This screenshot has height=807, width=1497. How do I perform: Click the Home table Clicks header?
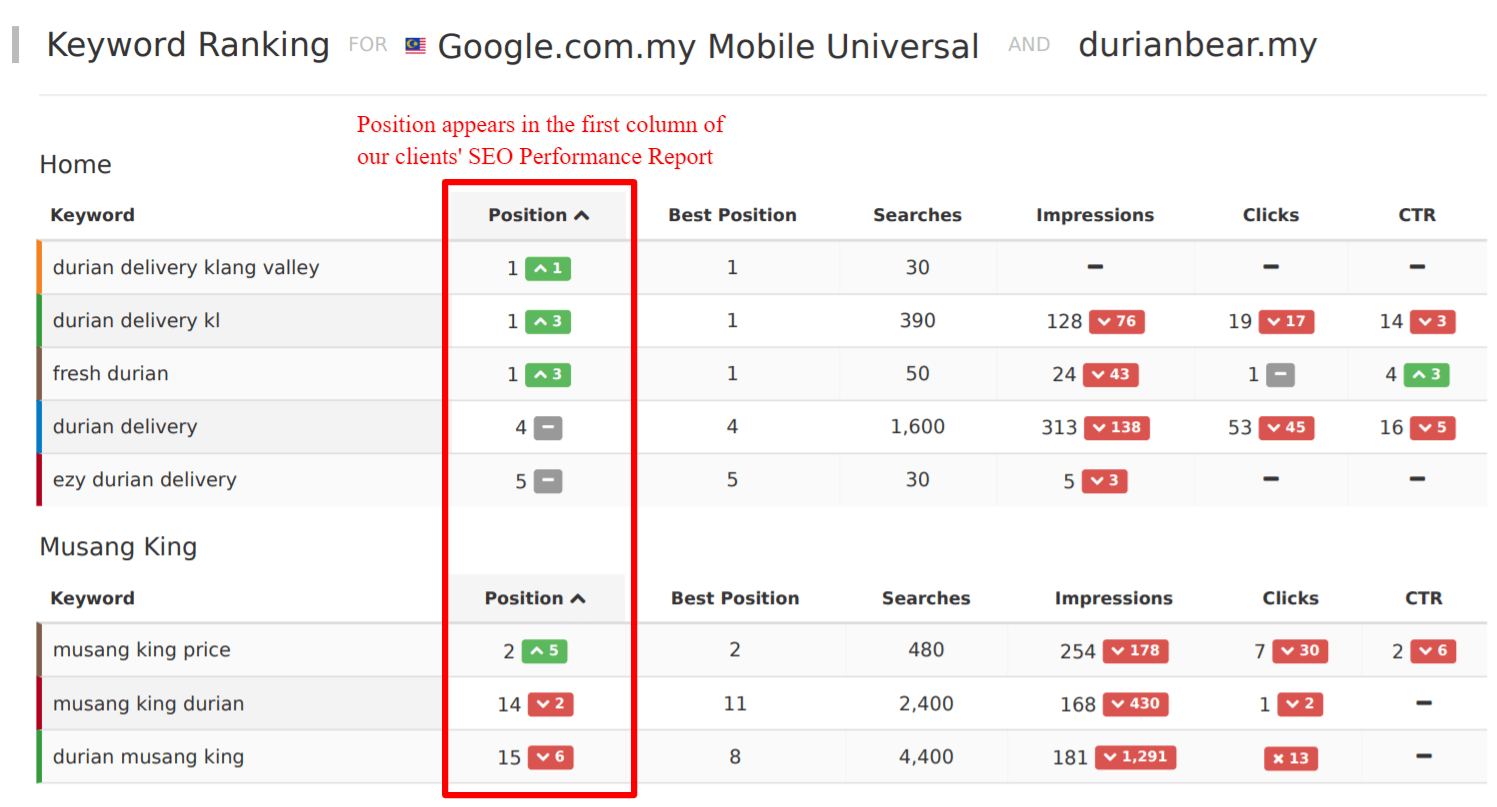click(1271, 215)
